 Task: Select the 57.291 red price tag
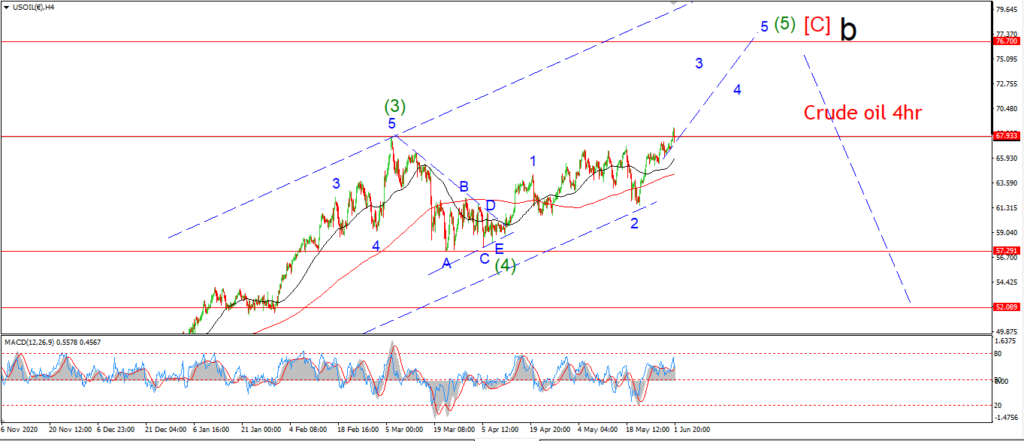click(1006, 251)
